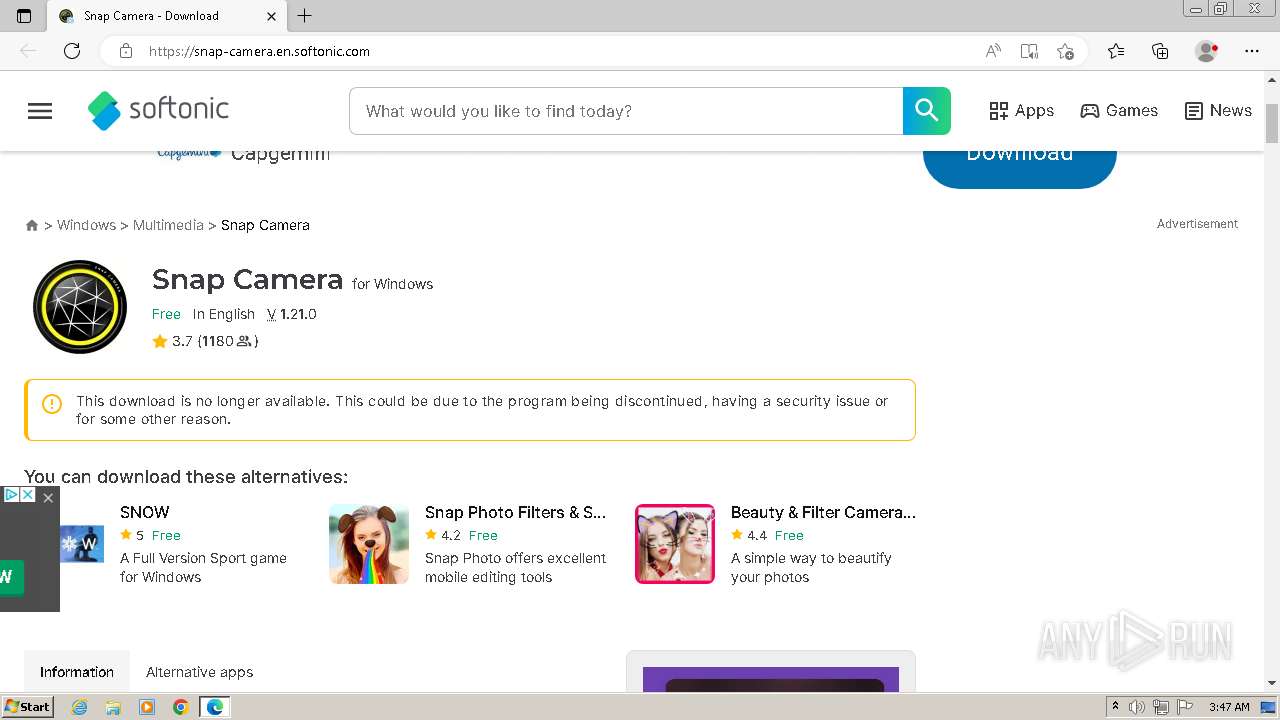Click the yellow rating star icon
Viewport: 1280px width, 720px height.
pyautogui.click(x=160, y=341)
